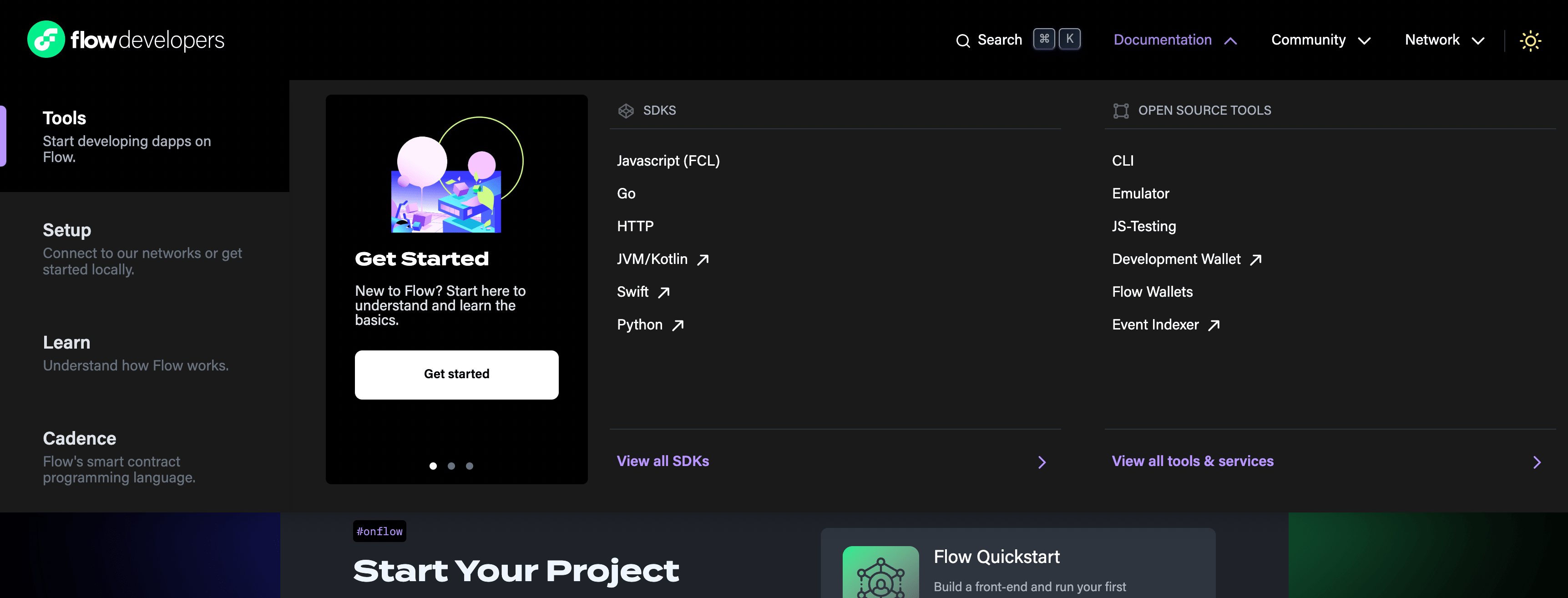1568x598 pixels.
Task: Open the Javascript (FCL) SDK link
Action: pyautogui.click(x=668, y=161)
